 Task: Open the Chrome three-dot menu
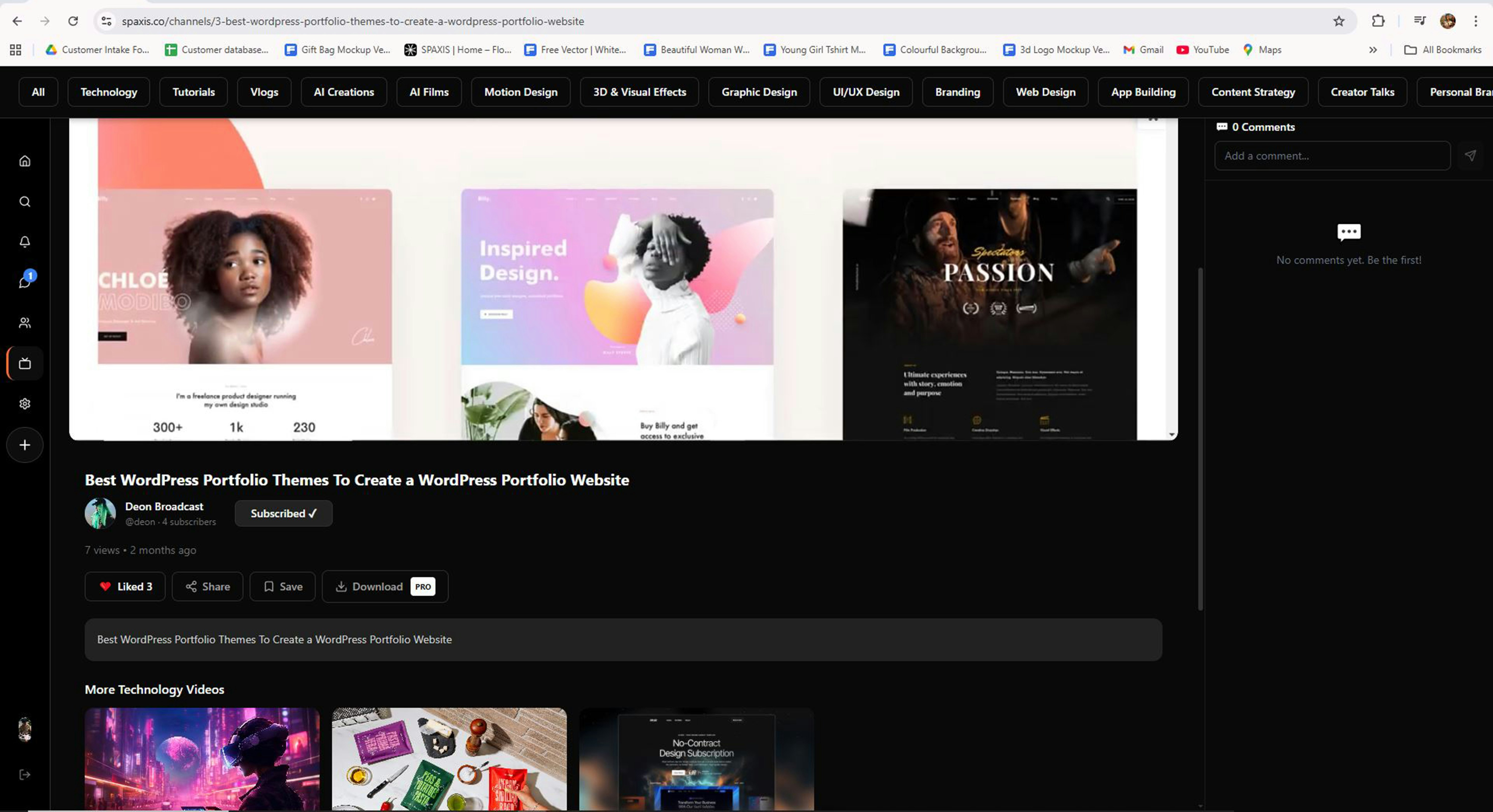(x=1476, y=21)
